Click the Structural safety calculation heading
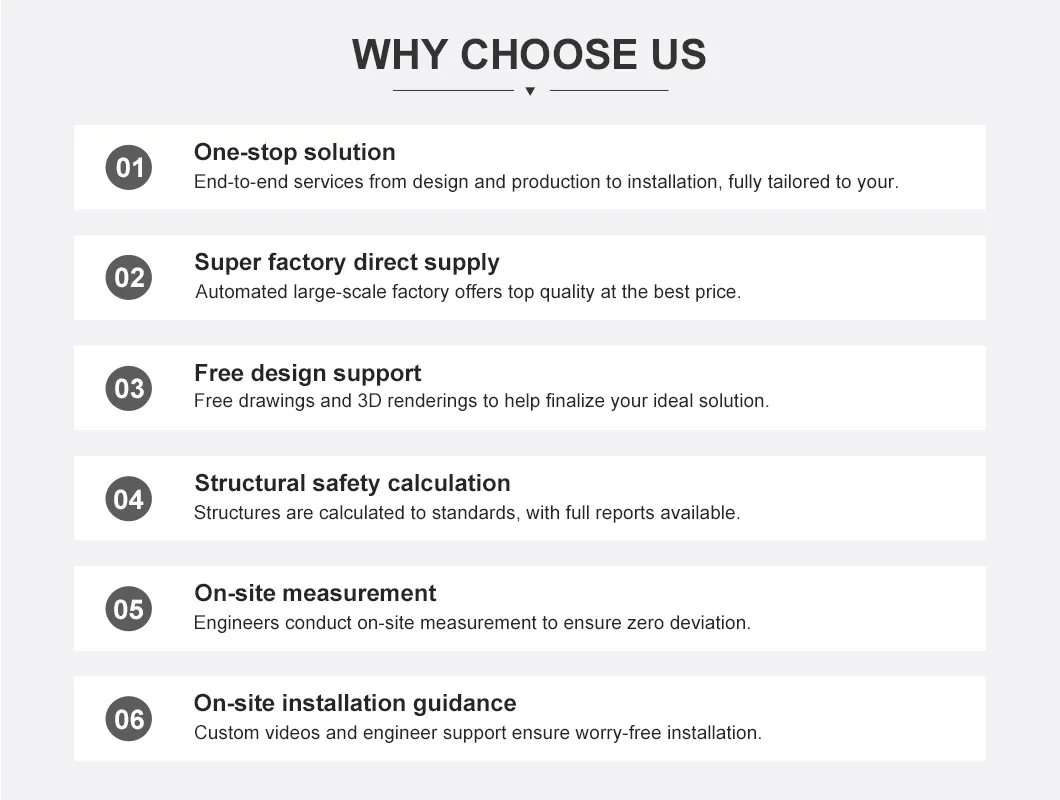This screenshot has width=1060, height=800. (x=352, y=483)
